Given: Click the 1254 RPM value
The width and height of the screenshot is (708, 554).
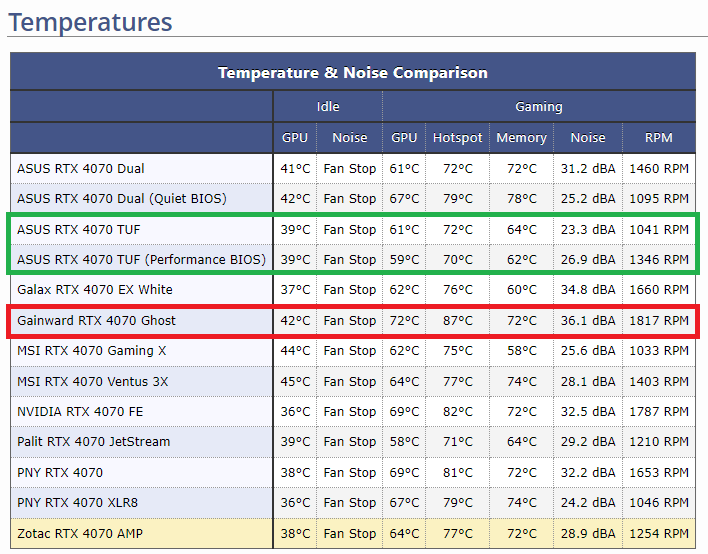Looking at the screenshot, I should pos(659,534).
